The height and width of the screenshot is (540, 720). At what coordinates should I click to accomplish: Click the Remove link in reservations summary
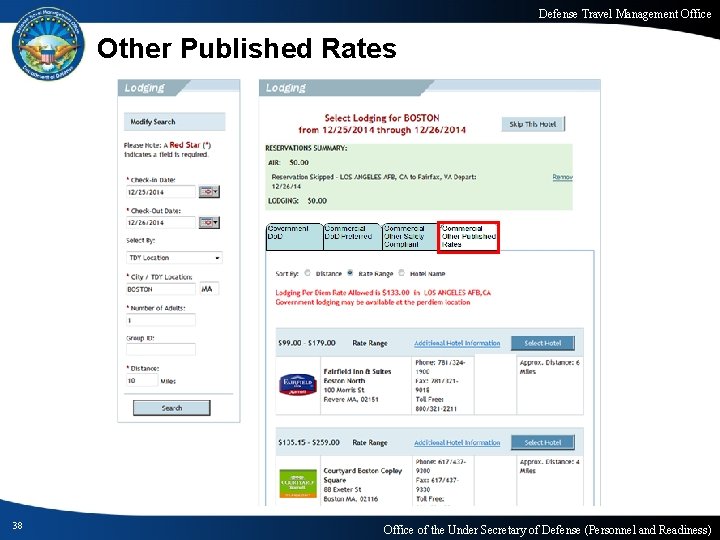(562, 177)
